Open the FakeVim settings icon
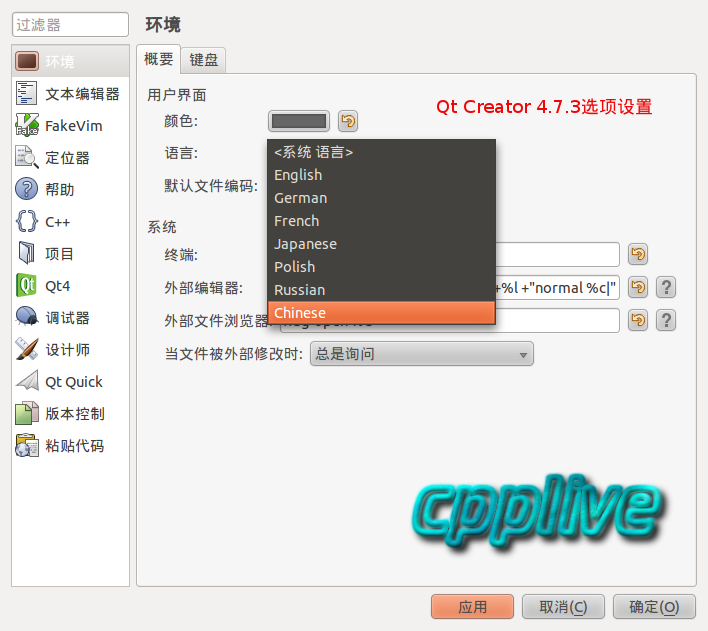 (x=27, y=125)
